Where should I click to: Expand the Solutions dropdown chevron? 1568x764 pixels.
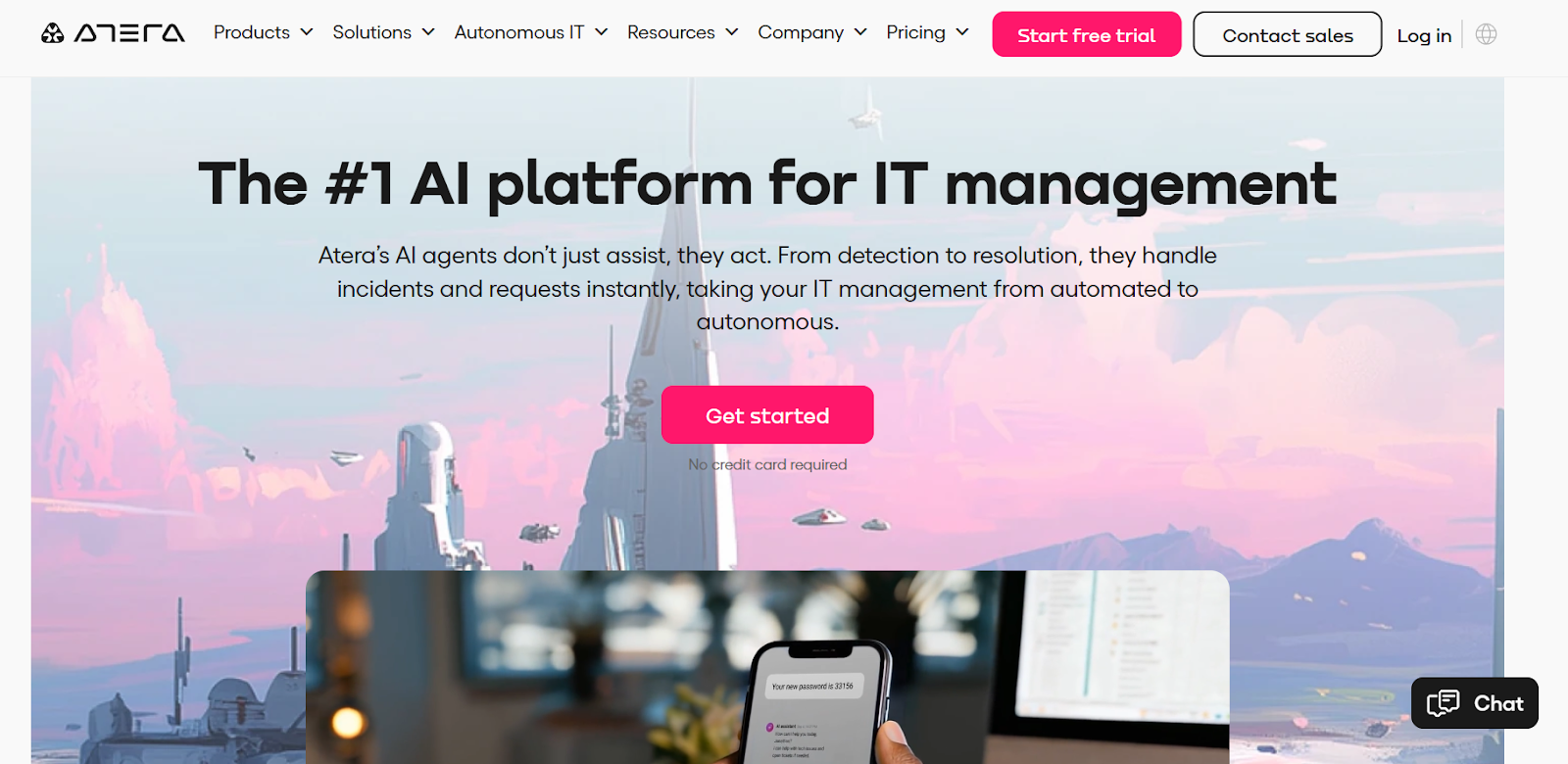click(428, 32)
